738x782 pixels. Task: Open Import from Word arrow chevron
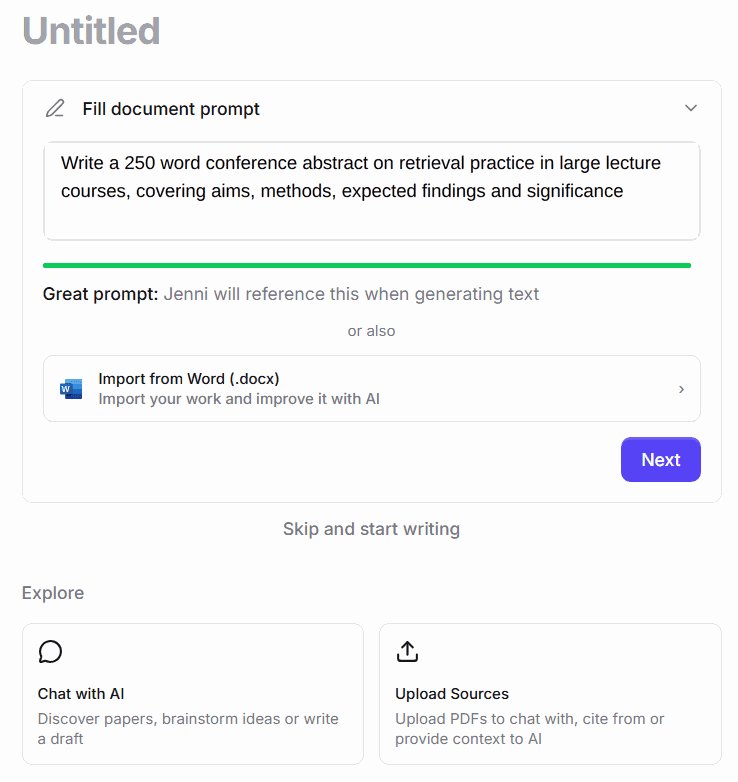(681, 389)
